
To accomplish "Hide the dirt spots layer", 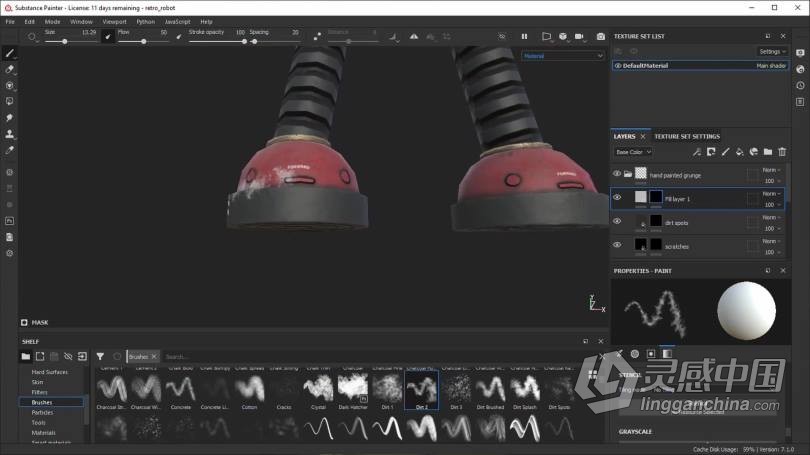I will [617, 221].
